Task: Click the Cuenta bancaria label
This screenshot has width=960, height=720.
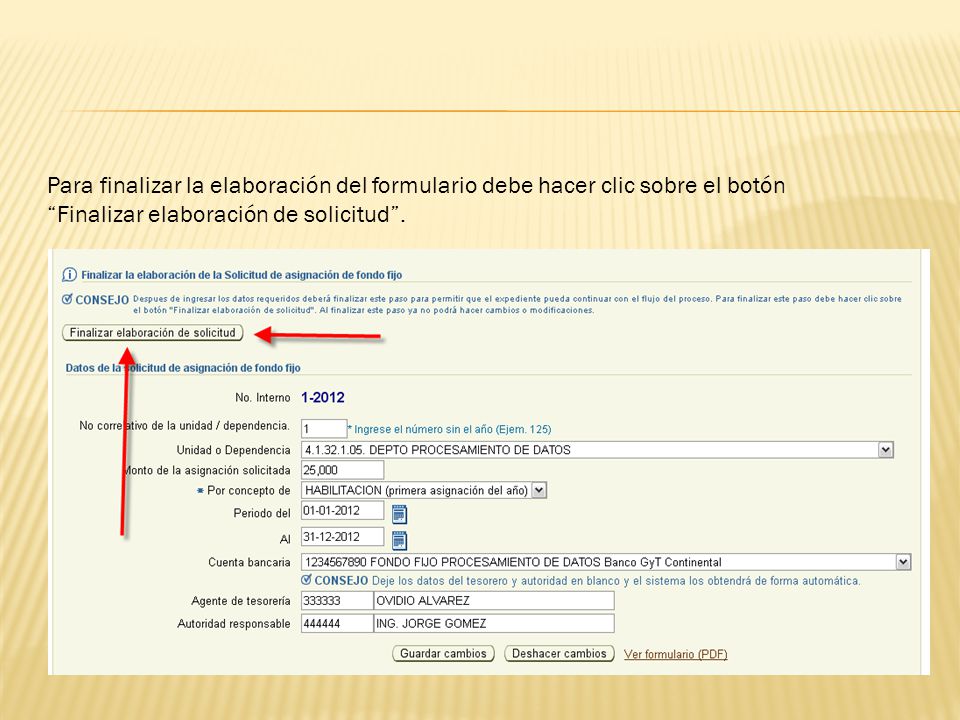Action: pos(249,562)
